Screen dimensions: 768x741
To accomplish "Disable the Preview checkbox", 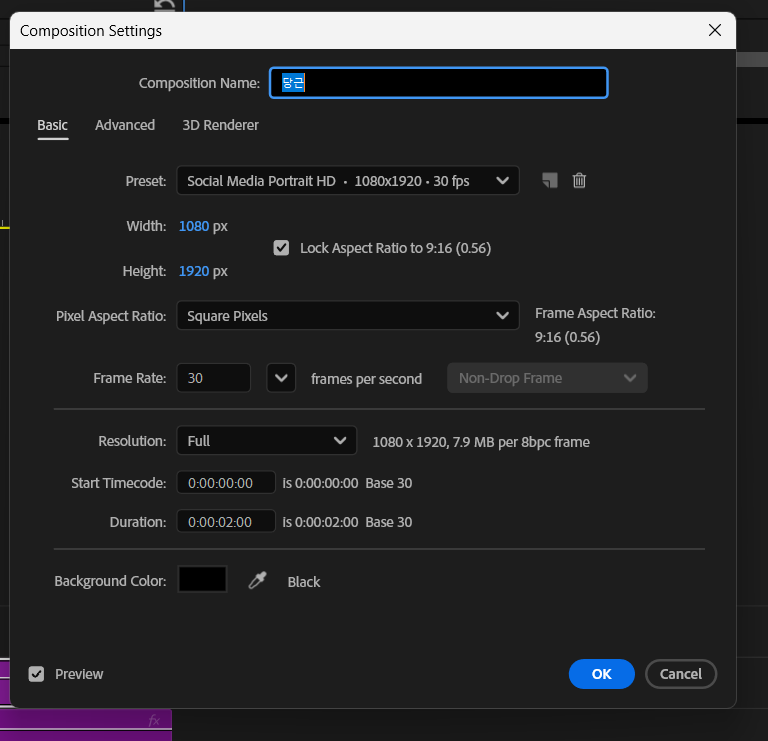I will tap(37, 674).
